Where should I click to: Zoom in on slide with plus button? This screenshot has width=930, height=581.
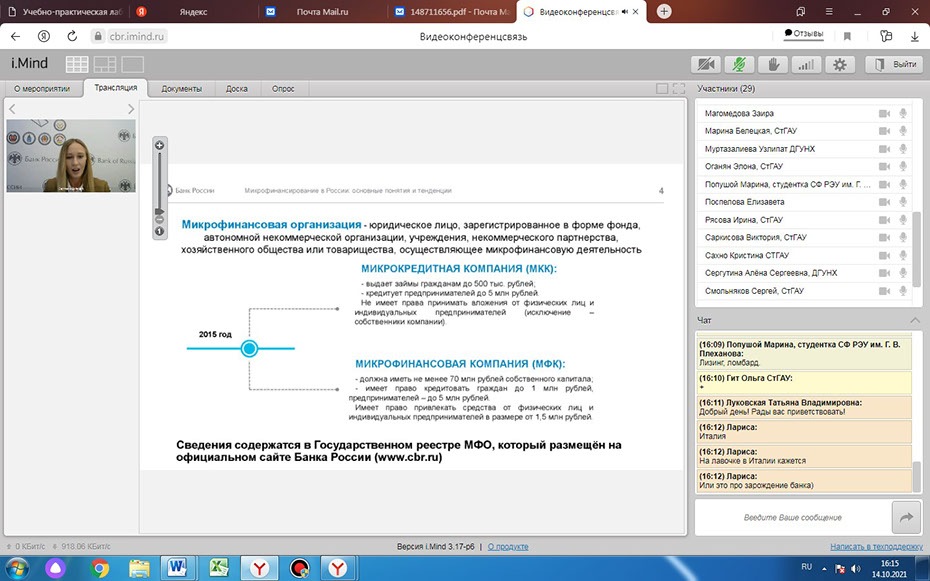159,145
